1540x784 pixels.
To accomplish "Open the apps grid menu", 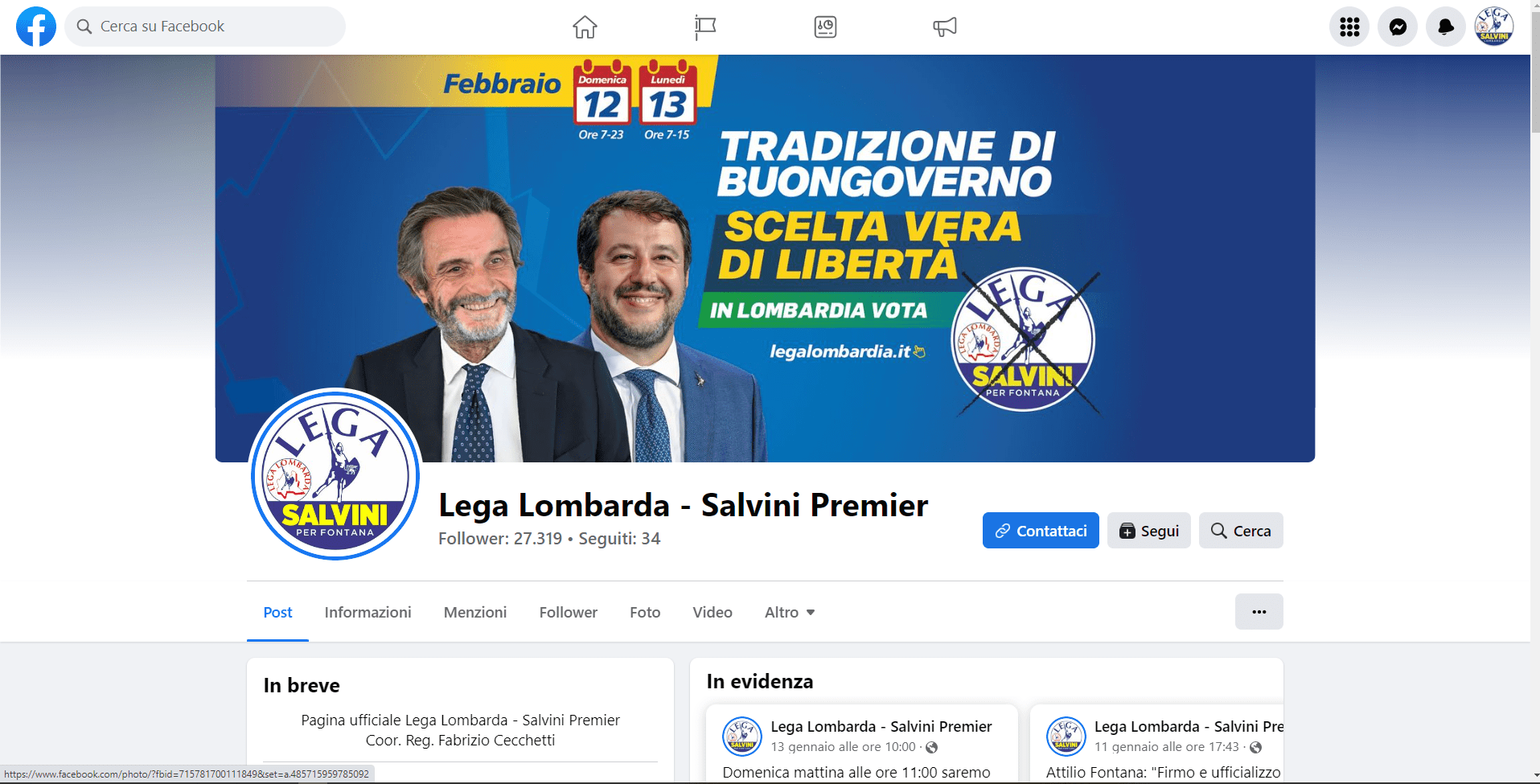I will [1349, 27].
